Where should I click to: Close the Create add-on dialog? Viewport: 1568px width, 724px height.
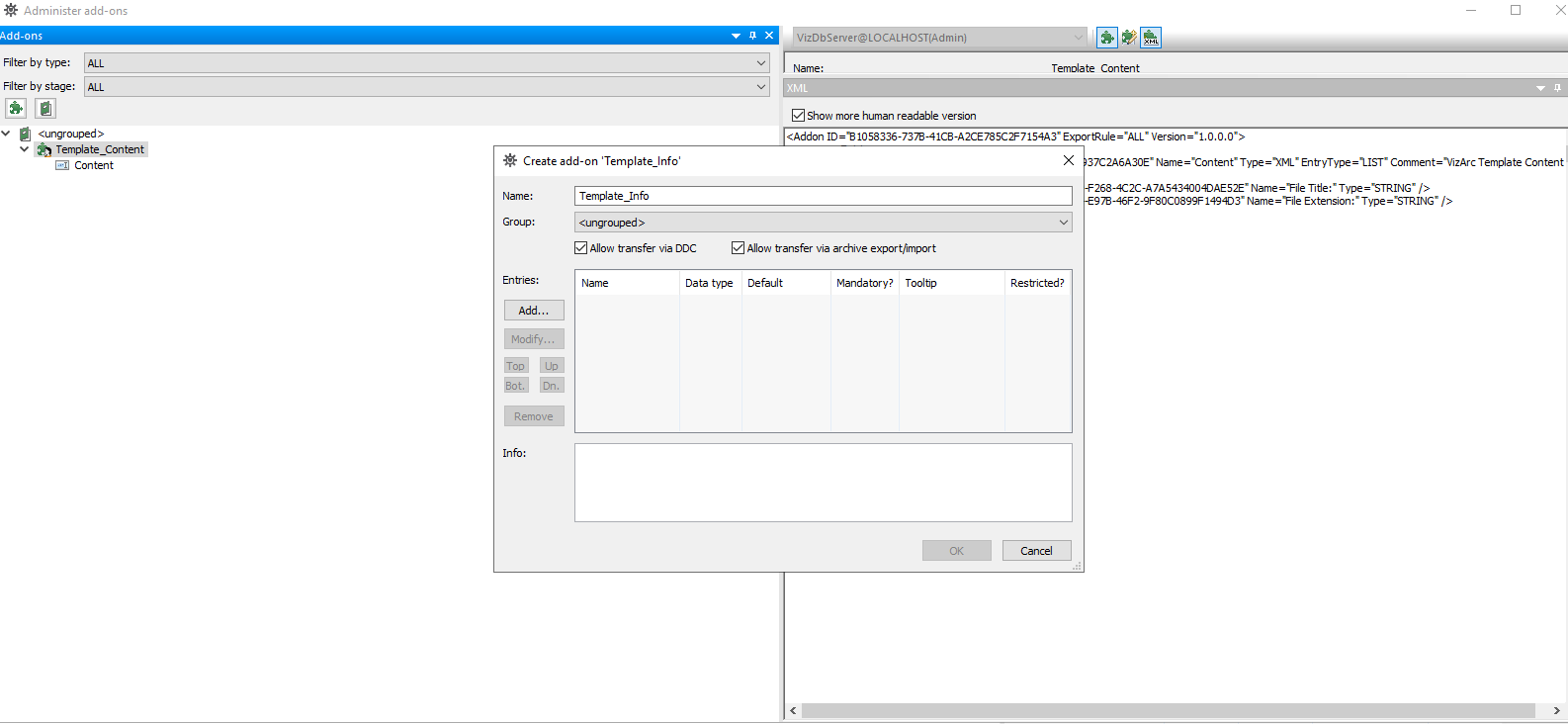click(1068, 160)
